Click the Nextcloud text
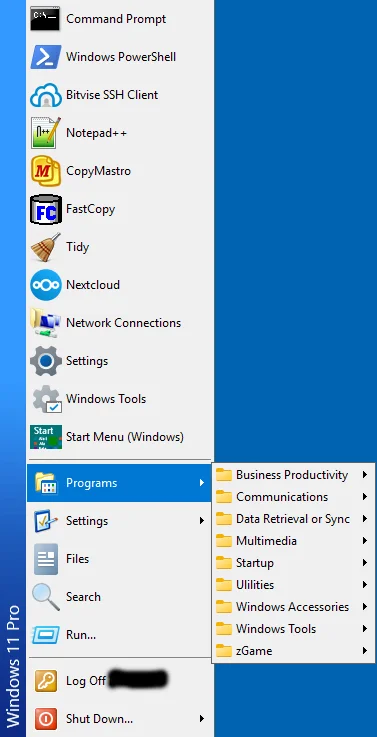The height and width of the screenshot is (737, 377). pyautogui.click(x=93, y=285)
